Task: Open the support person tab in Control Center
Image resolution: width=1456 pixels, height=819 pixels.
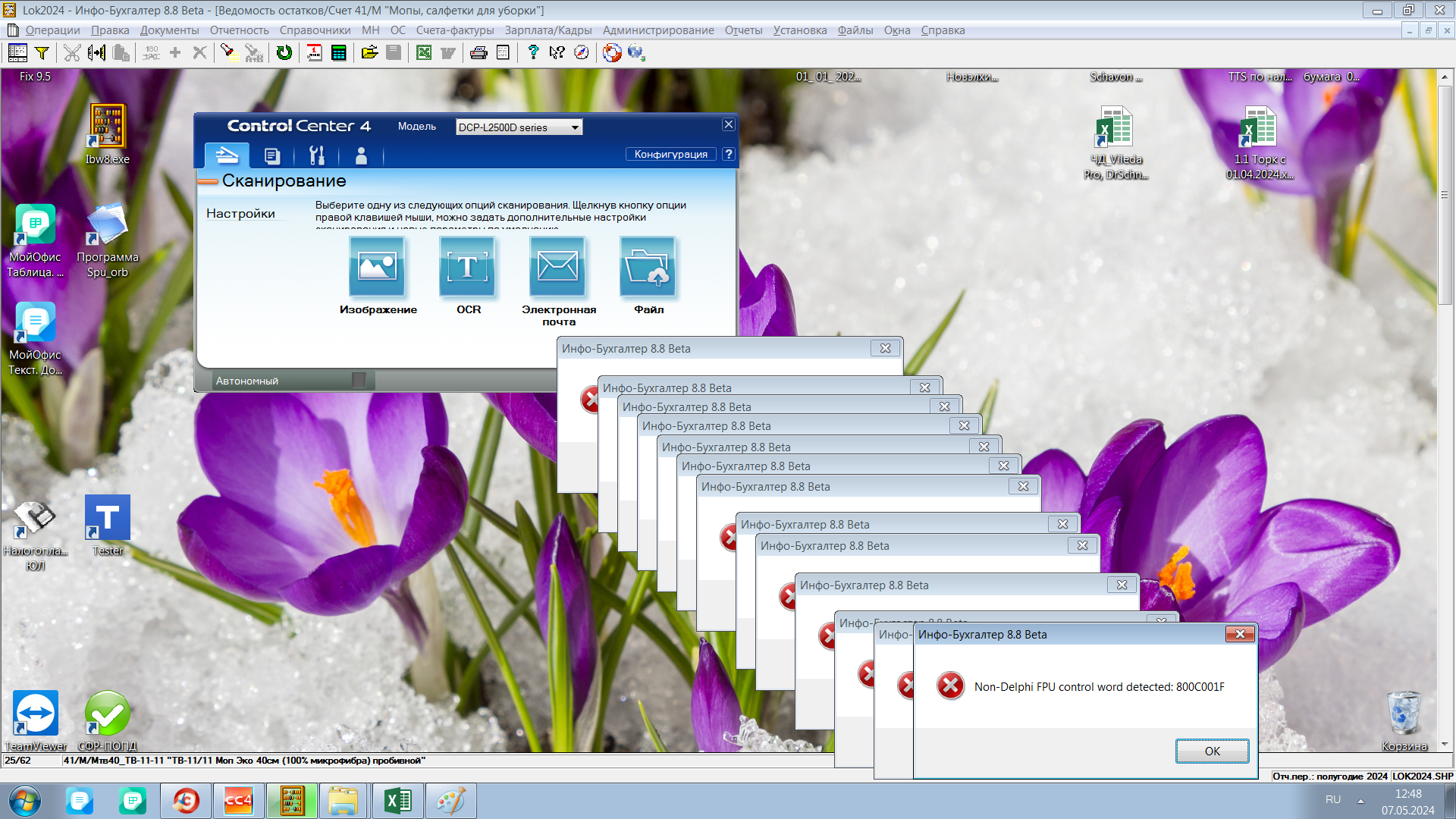Action: point(361,155)
